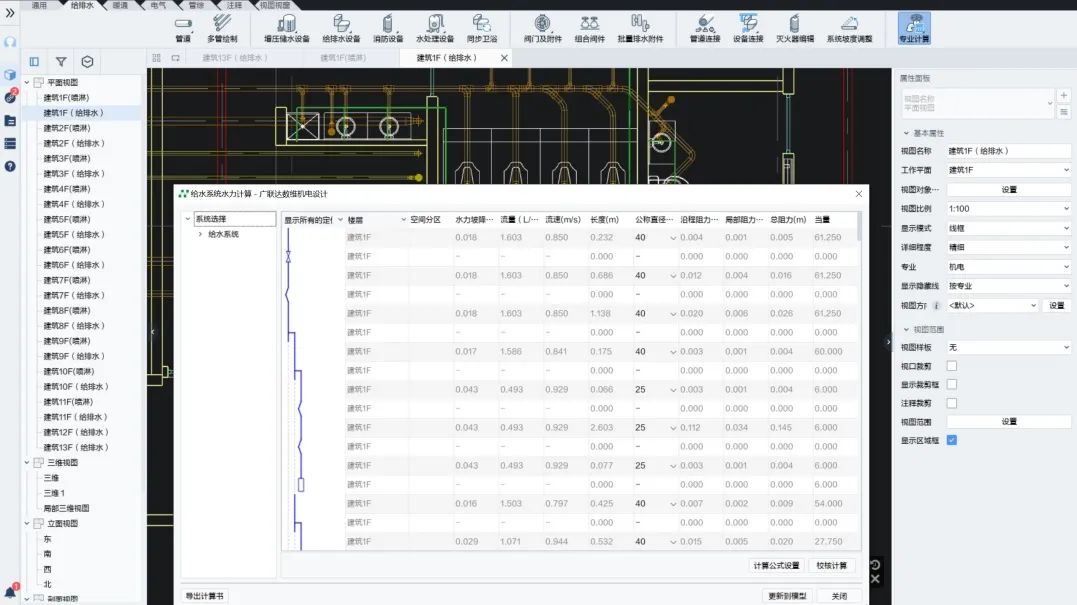Click the 流速(m/s) column header
1077x605 pixels.
(563, 220)
